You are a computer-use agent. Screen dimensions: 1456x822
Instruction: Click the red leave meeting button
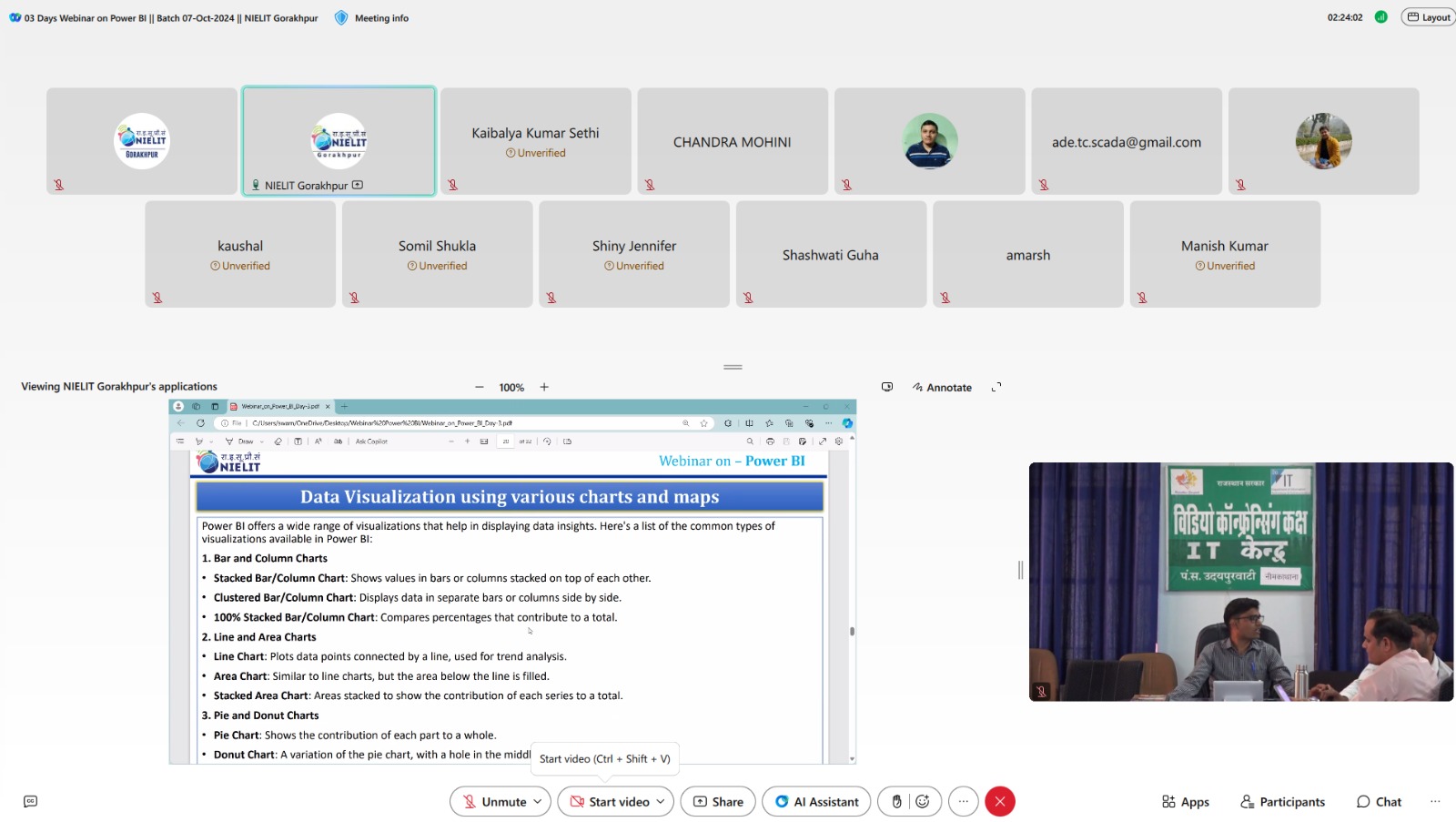(x=1000, y=801)
